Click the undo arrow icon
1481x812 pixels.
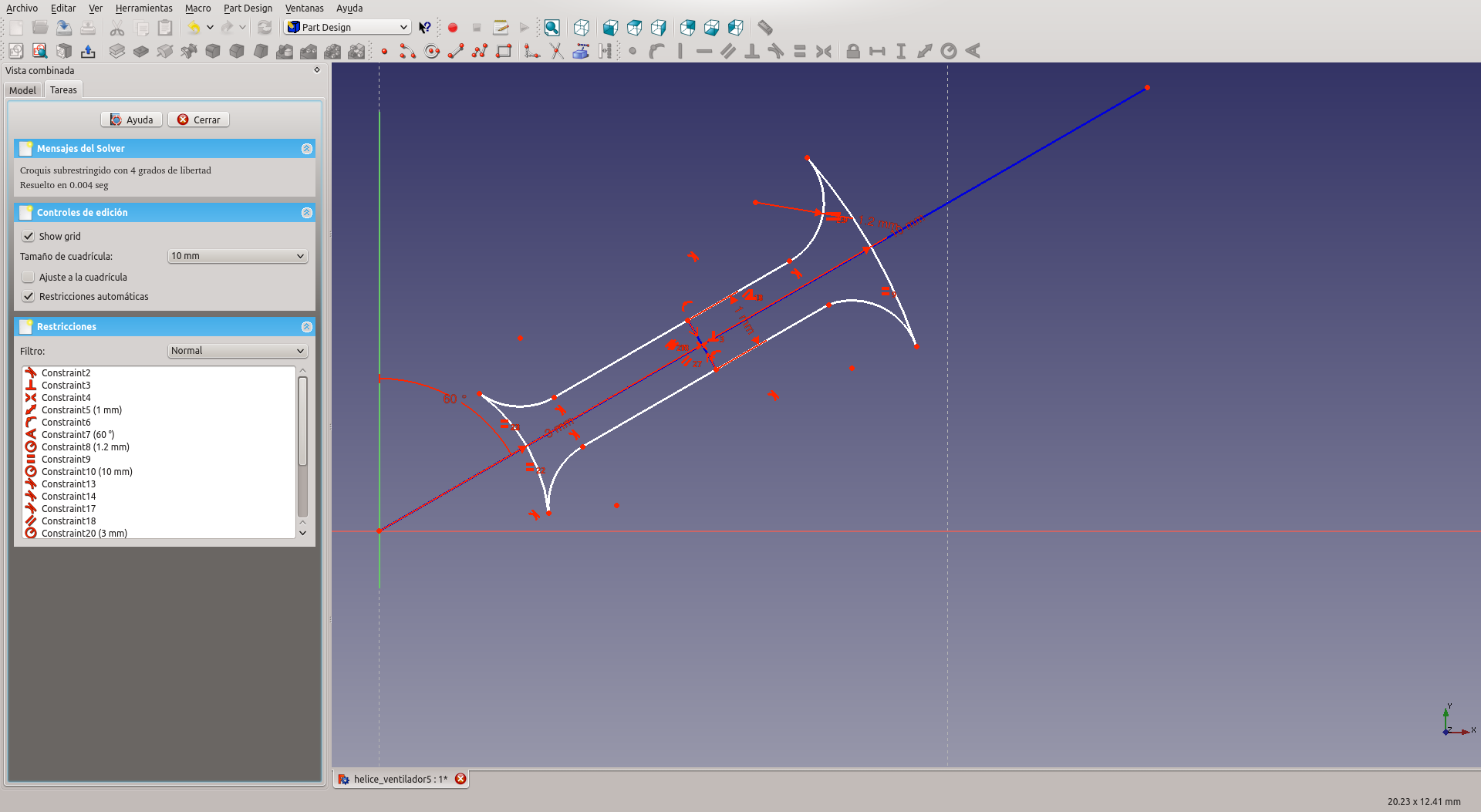click(x=194, y=28)
